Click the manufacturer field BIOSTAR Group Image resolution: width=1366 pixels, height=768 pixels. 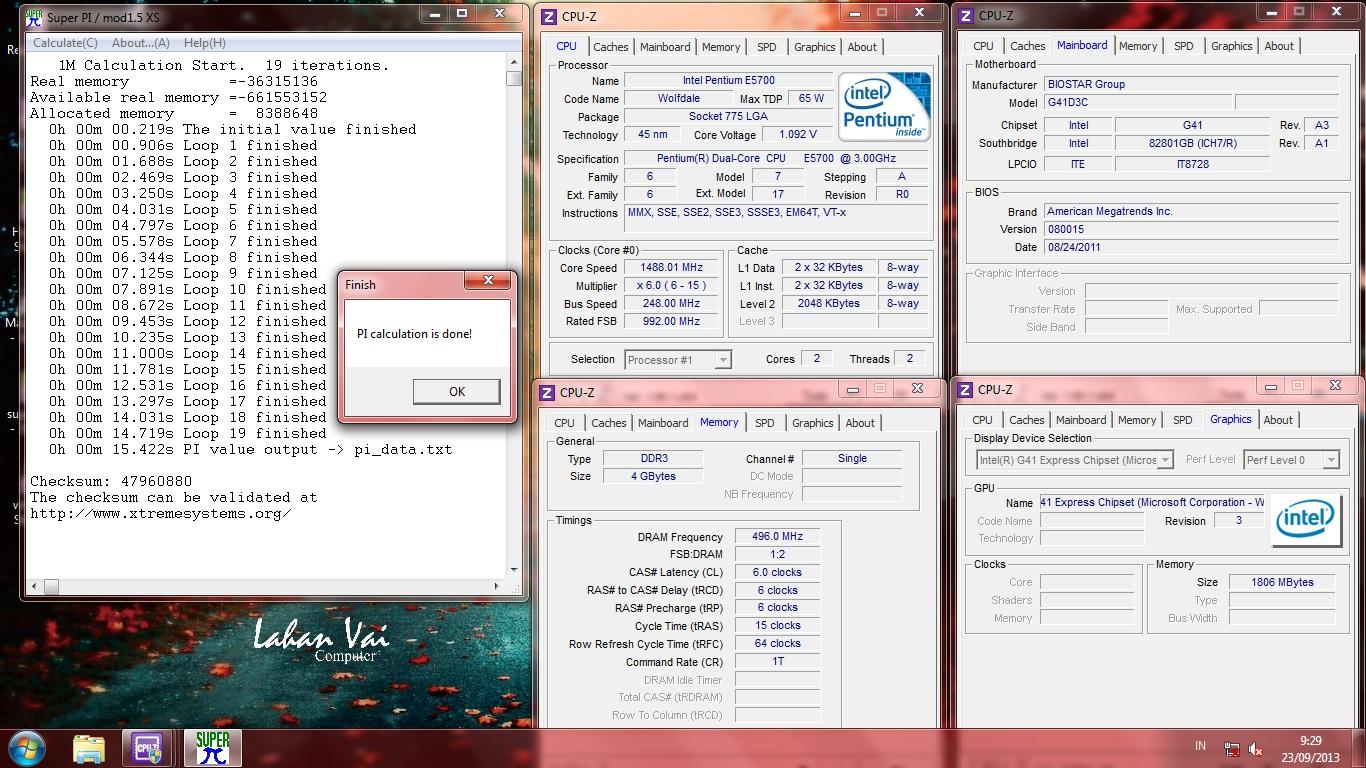[x=1191, y=85]
